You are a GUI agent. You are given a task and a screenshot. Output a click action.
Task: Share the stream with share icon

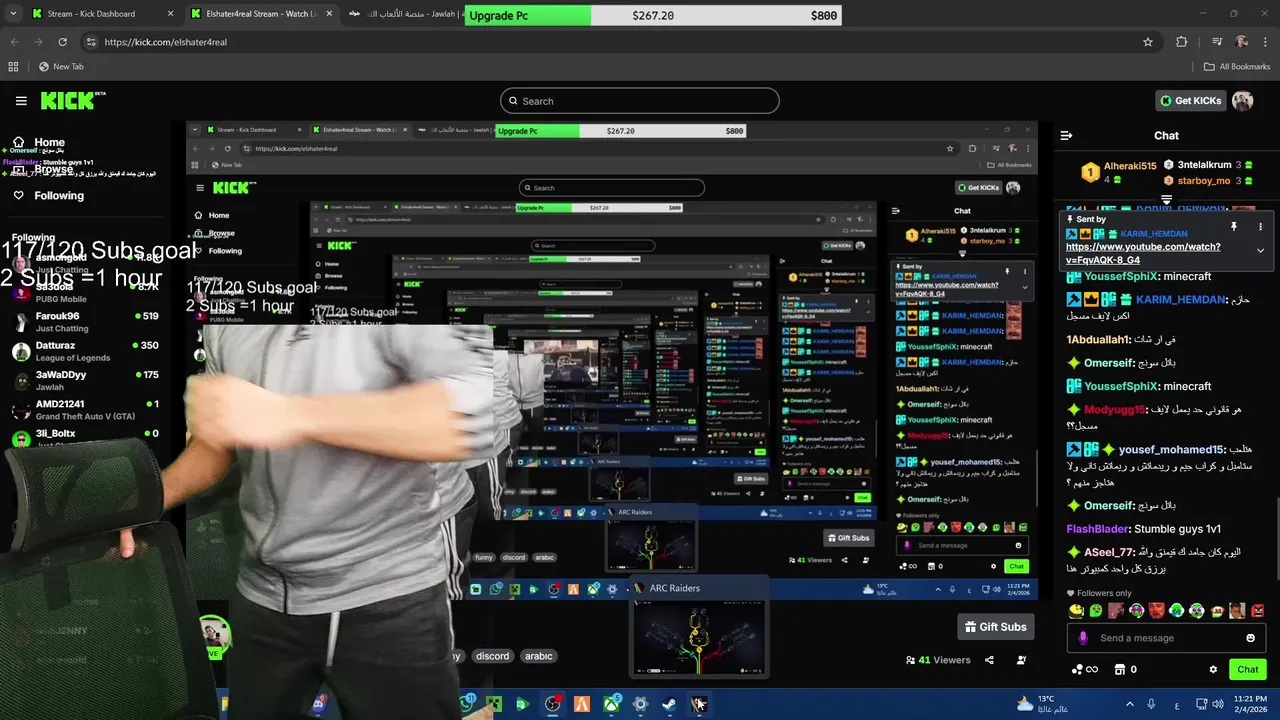[x=989, y=660]
